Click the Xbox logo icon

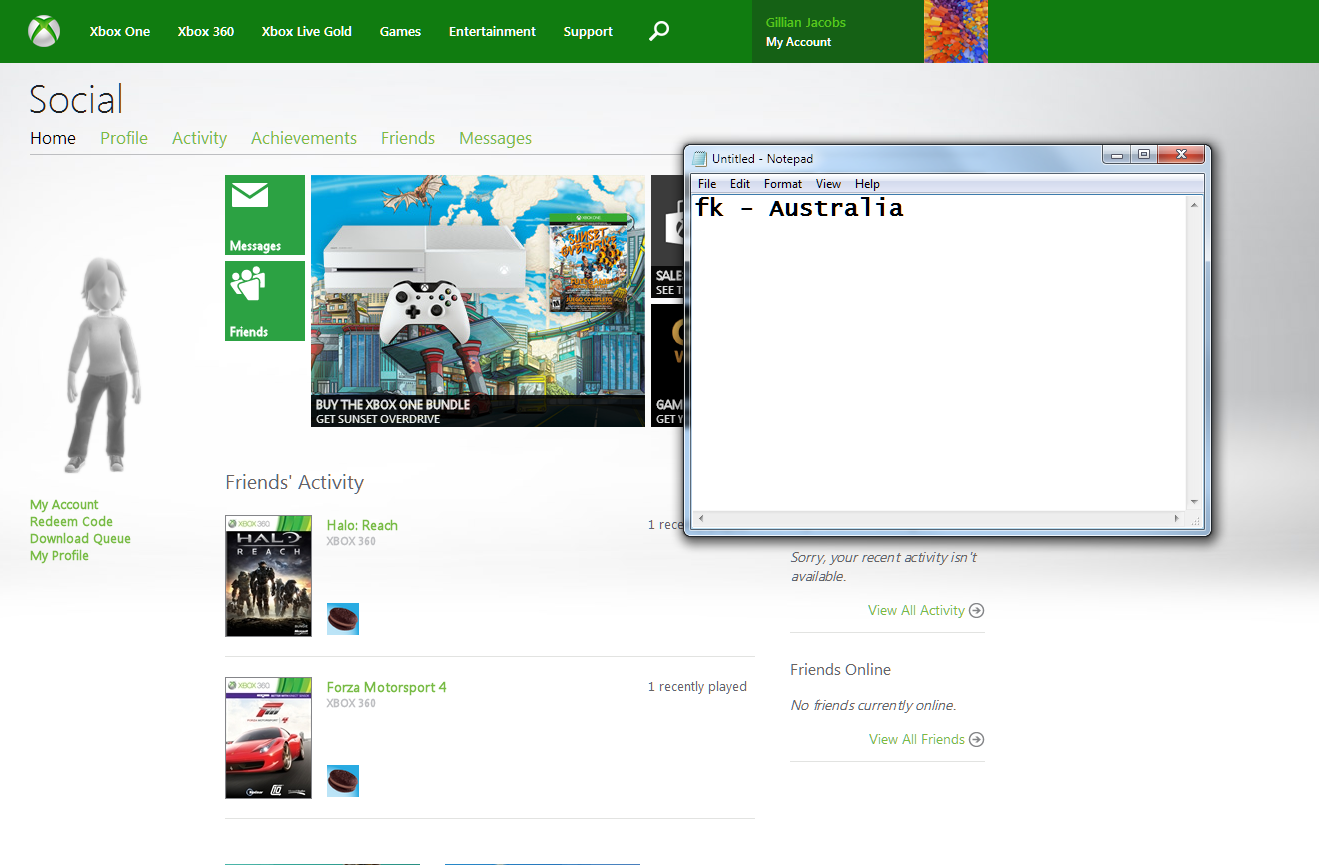click(x=44, y=31)
